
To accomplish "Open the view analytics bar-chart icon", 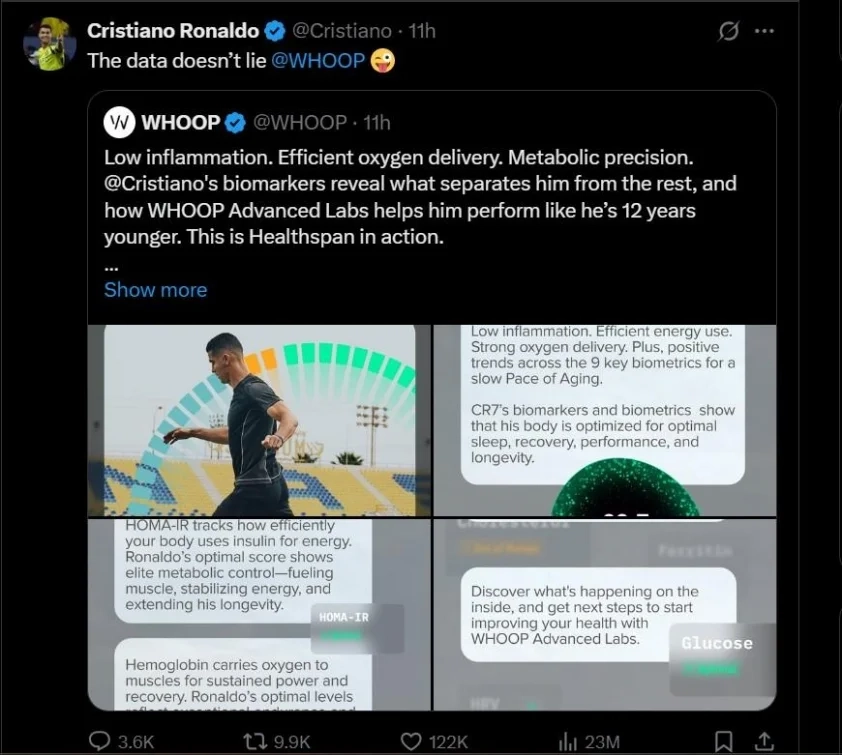I will tap(568, 741).
